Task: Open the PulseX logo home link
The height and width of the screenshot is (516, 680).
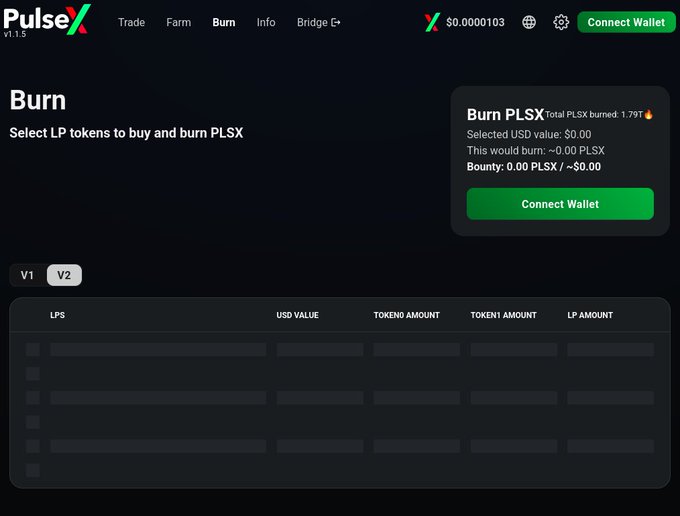Action: point(47,19)
